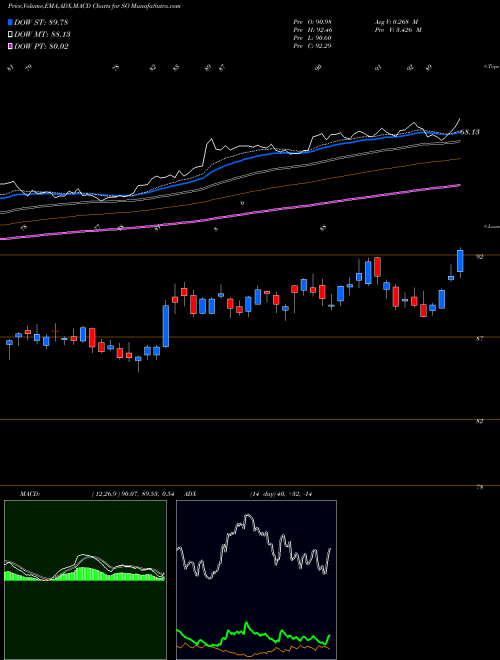
Task: Select the DOW MT legend label
Action: tap(42, 35)
